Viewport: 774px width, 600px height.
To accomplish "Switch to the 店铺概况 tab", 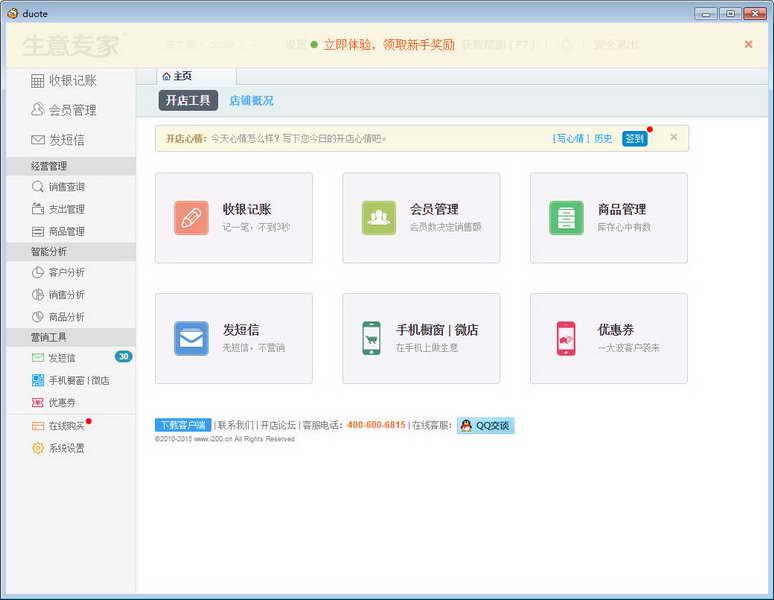I will 251,101.
